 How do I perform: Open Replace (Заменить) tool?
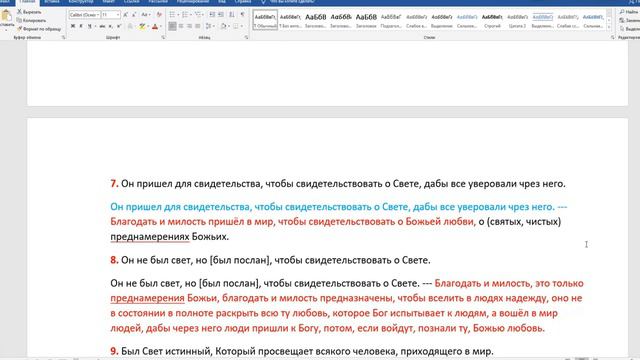click(629, 20)
